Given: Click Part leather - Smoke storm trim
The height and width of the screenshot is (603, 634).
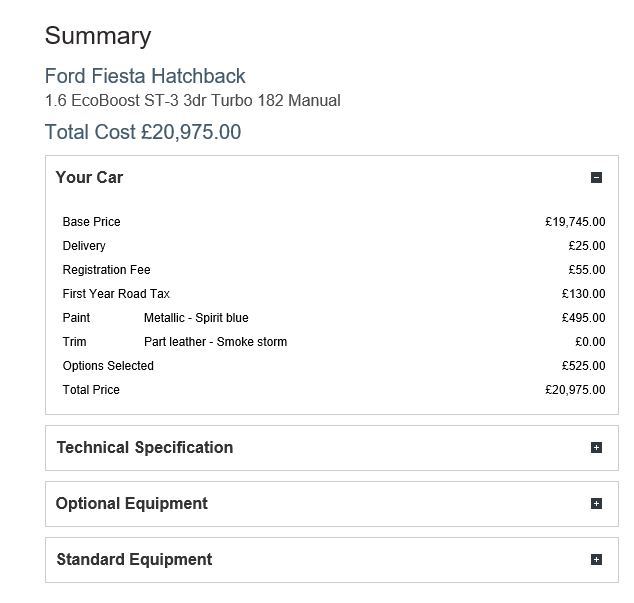Looking at the screenshot, I should pos(215,342).
